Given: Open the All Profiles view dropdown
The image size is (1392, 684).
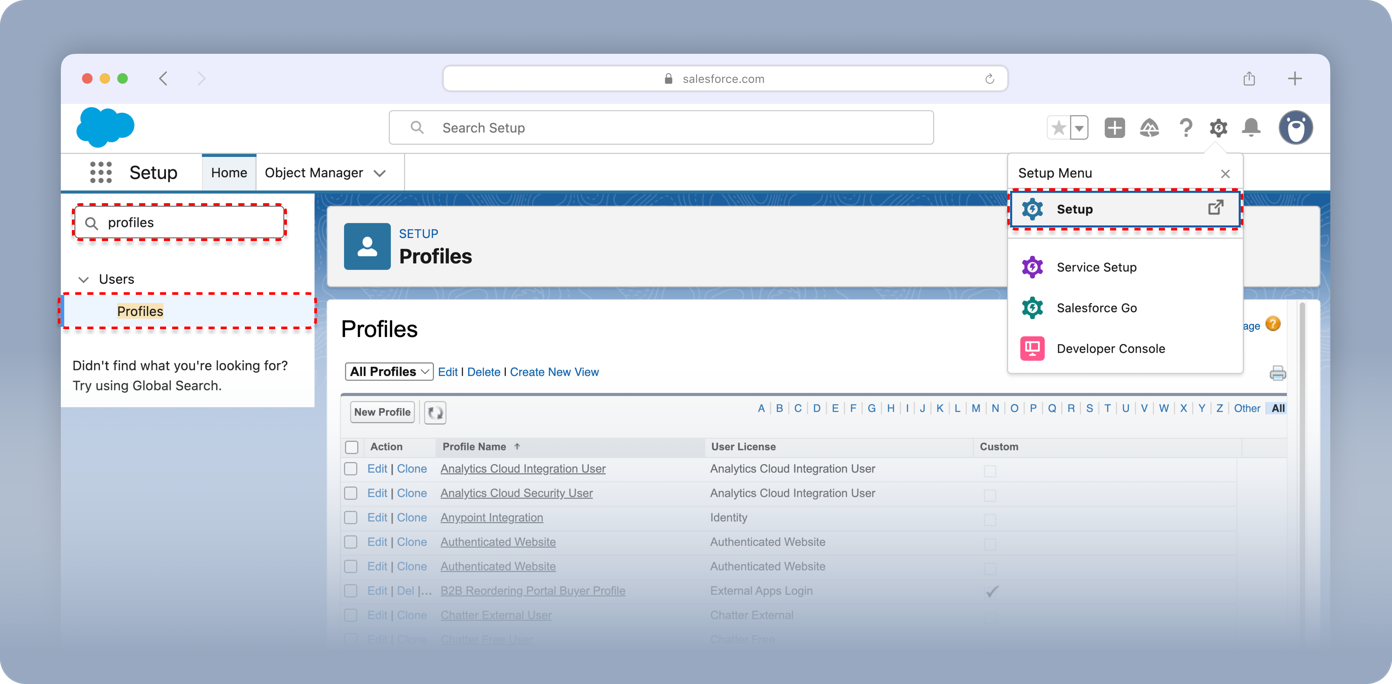Looking at the screenshot, I should point(389,372).
